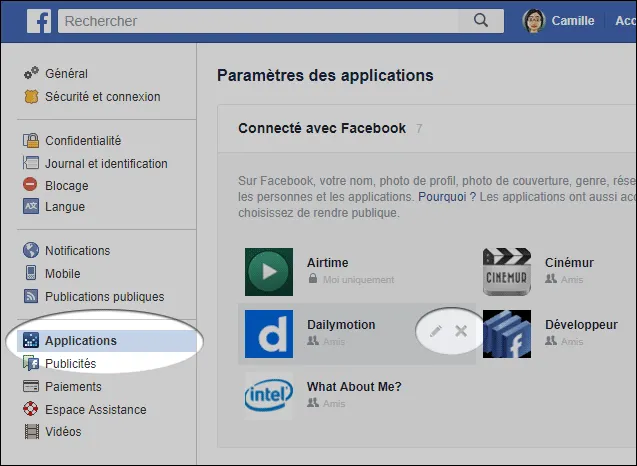Click the Langue icon

click(x=31, y=206)
